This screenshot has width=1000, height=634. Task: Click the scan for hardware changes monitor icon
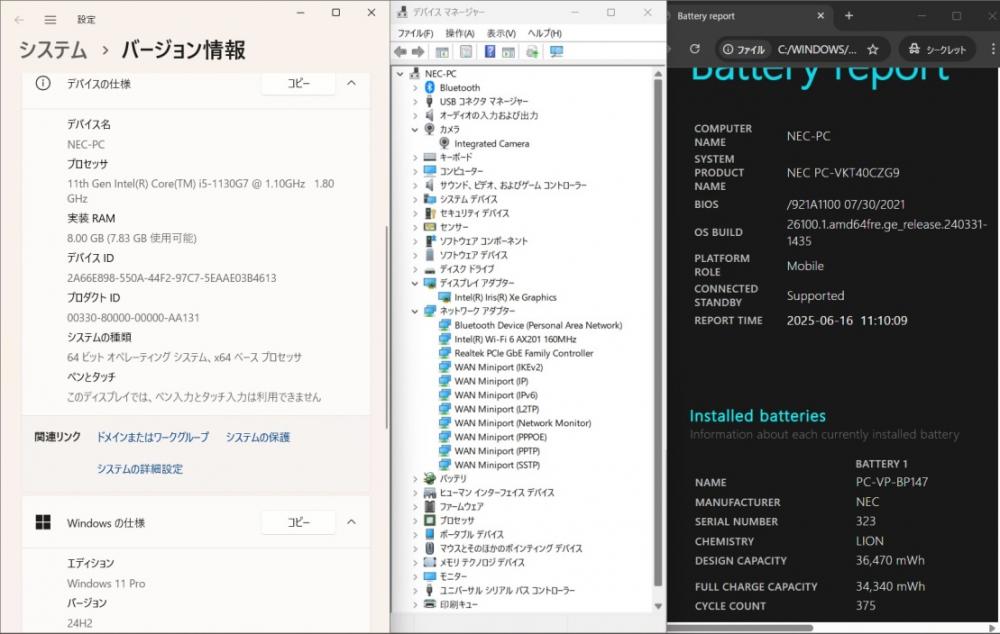click(557, 52)
